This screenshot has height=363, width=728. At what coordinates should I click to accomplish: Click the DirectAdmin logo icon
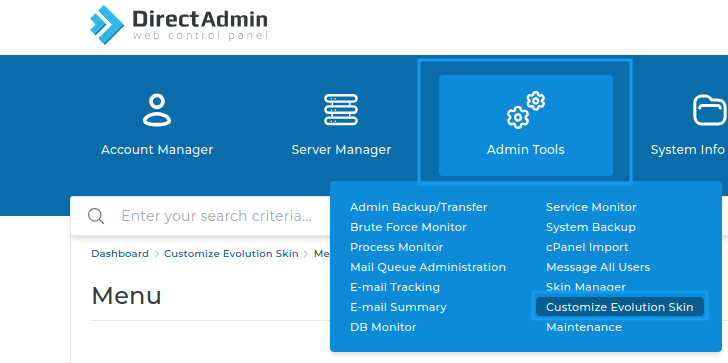(x=107, y=25)
